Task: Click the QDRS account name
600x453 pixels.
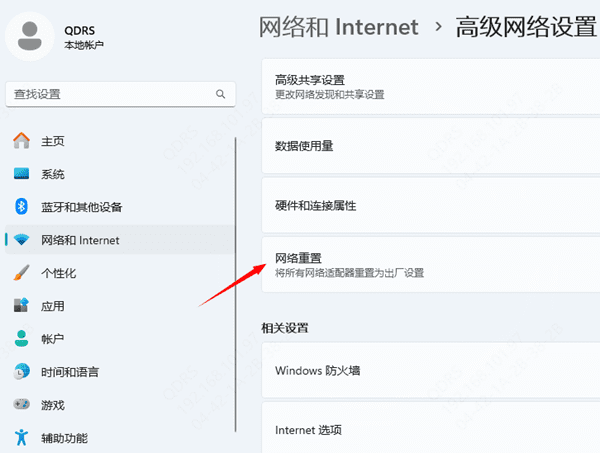Action: click(80, 30)
